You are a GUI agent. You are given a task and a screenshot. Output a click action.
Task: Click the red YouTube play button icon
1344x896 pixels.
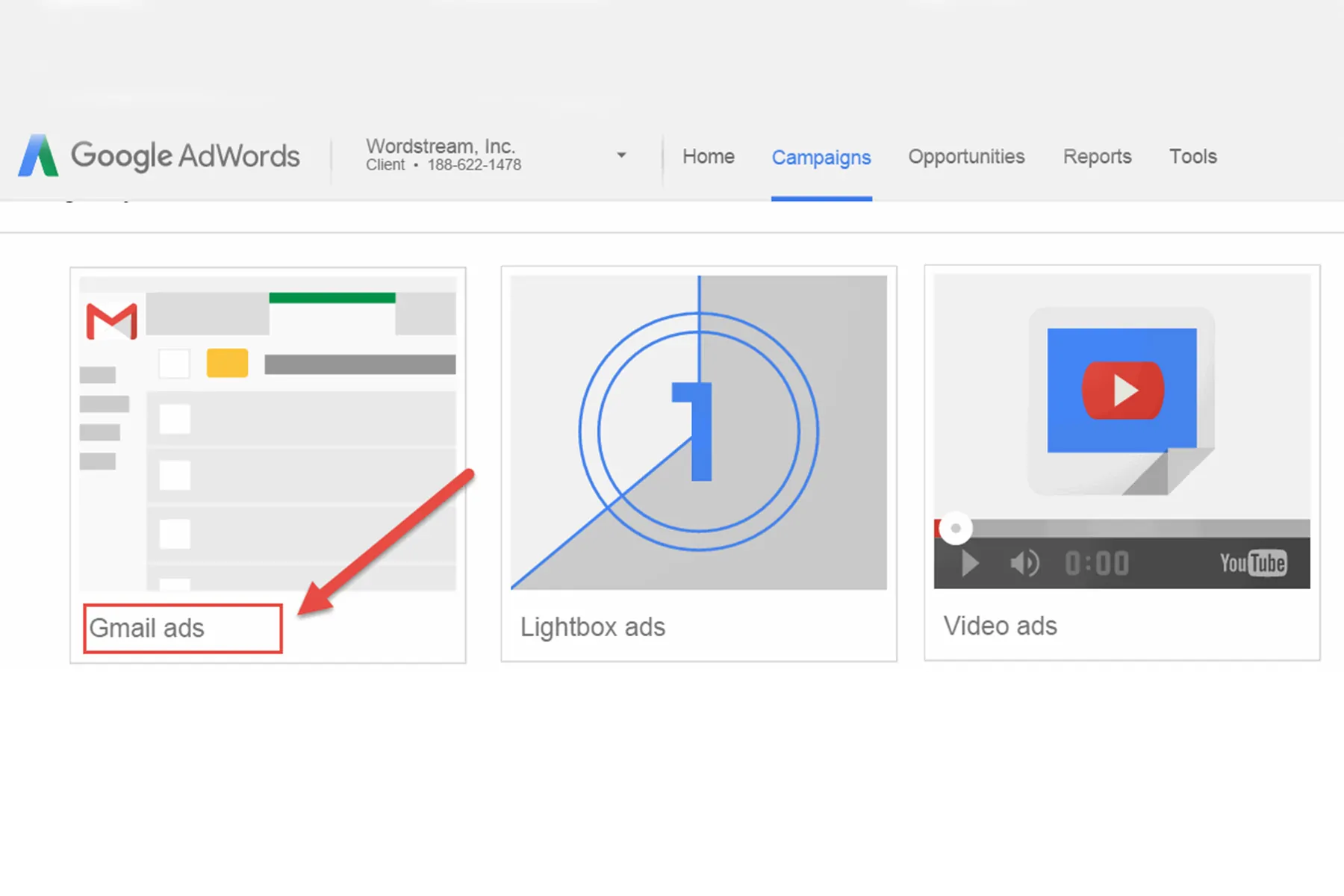point(1122,390)
